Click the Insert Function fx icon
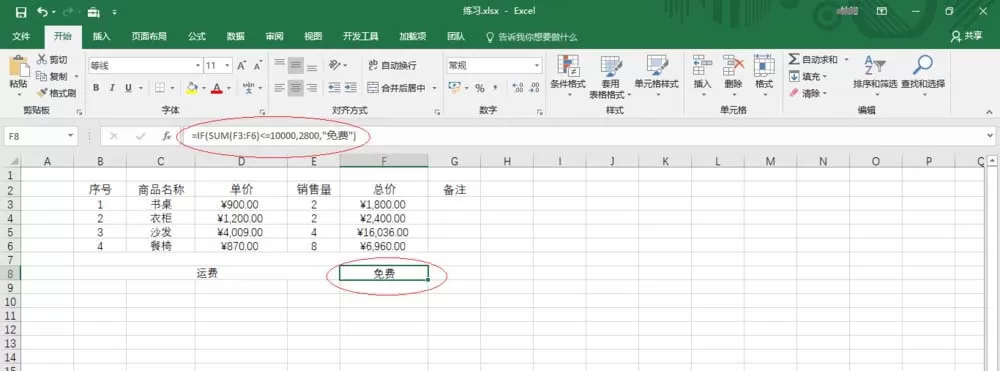 166,136
